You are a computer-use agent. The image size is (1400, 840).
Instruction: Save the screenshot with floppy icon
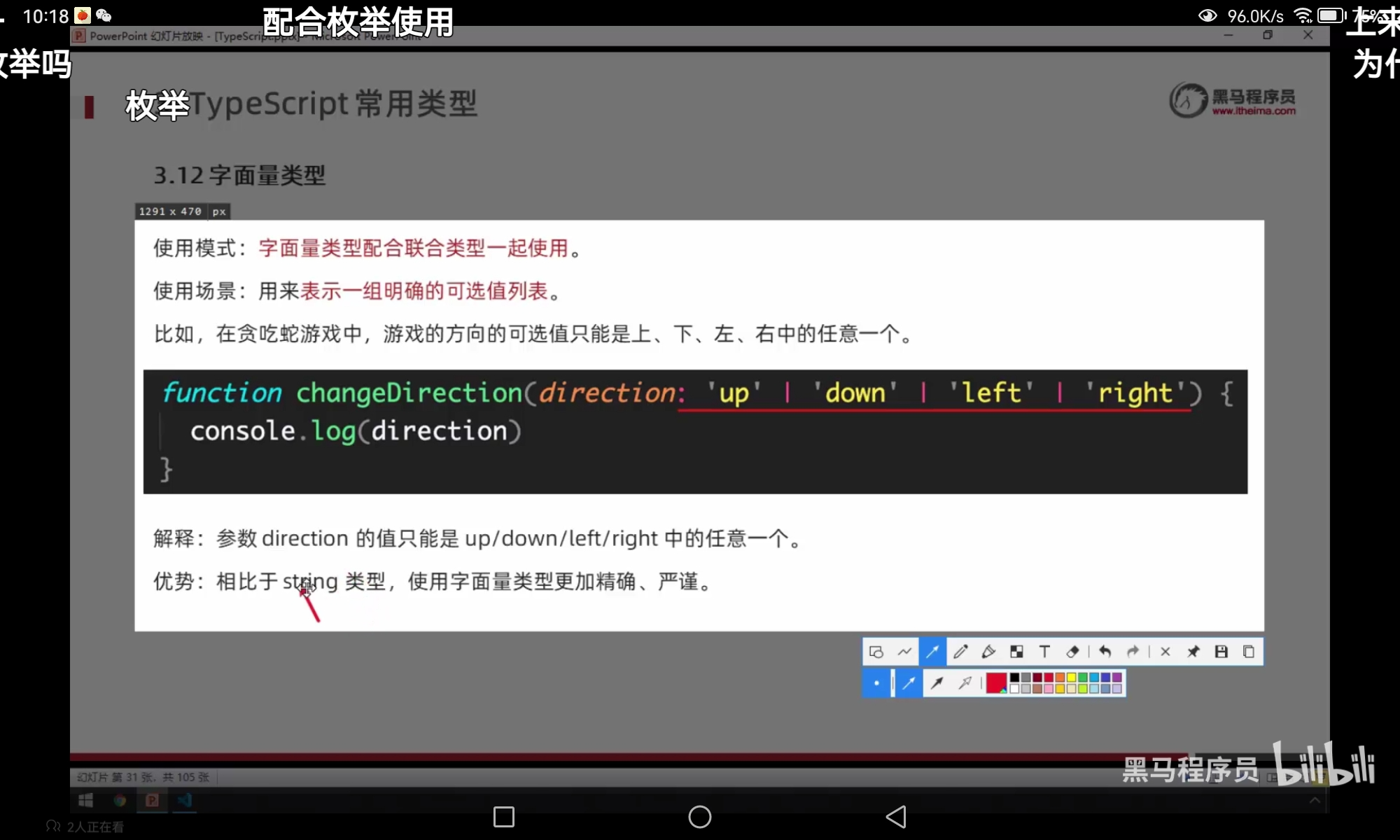point(1221,652)
